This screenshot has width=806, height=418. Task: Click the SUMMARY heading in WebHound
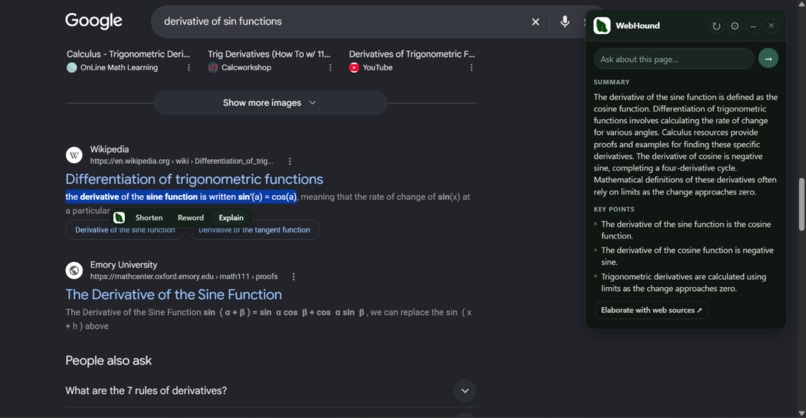[x=611, y=82]
